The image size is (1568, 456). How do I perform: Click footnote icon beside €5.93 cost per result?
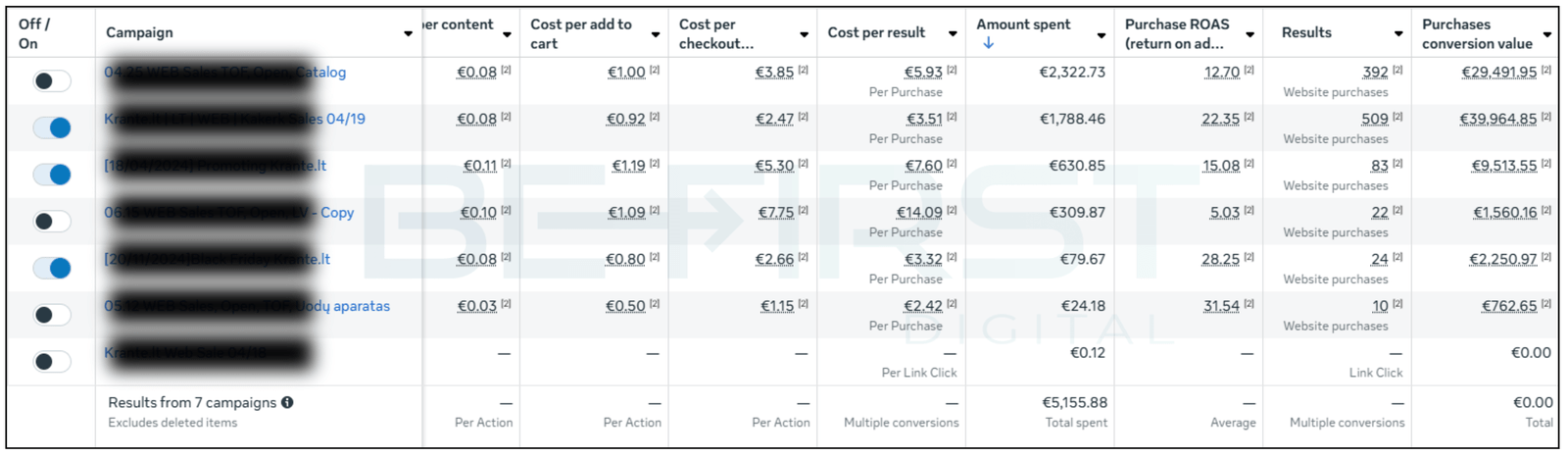(x=952, y=70)
